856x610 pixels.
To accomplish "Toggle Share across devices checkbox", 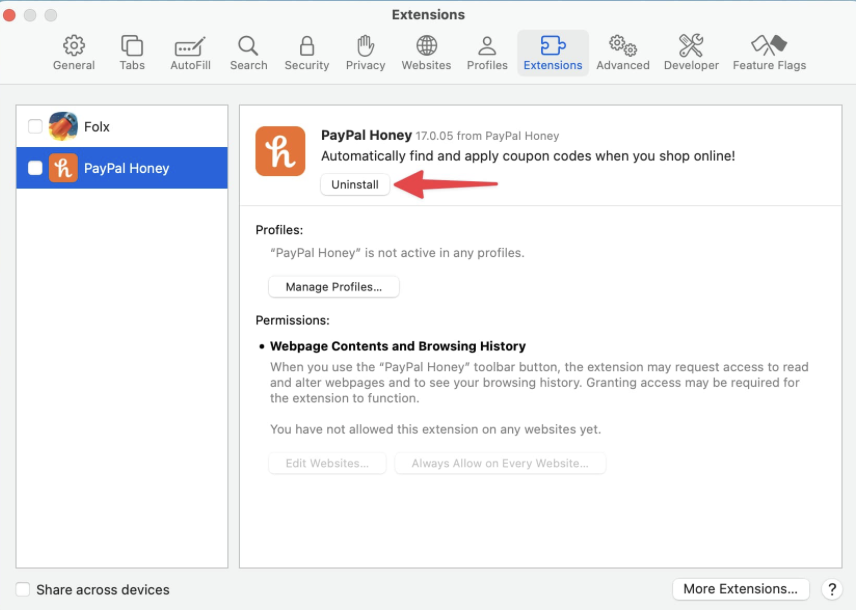I will [x=23, y=589].
